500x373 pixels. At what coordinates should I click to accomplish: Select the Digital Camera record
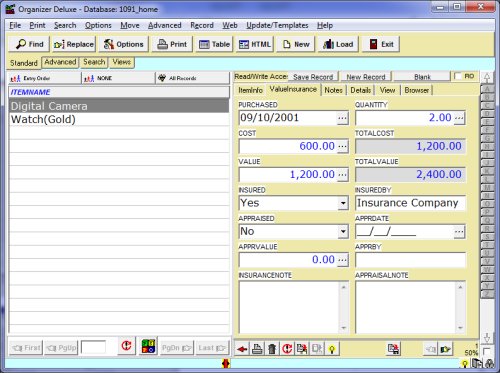coord(119,106)
